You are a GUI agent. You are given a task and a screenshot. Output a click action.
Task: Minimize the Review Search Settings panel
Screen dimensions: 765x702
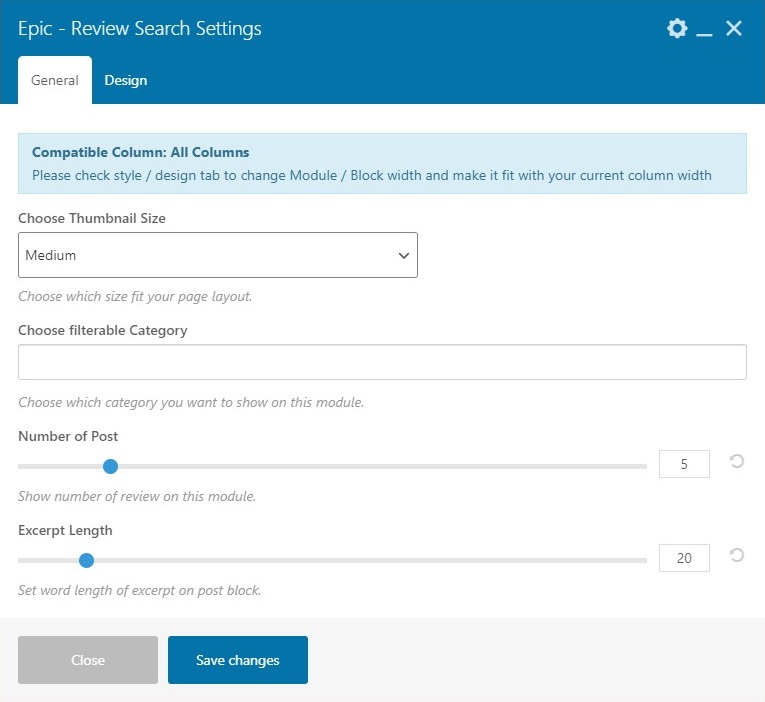[x=704, y=30]
